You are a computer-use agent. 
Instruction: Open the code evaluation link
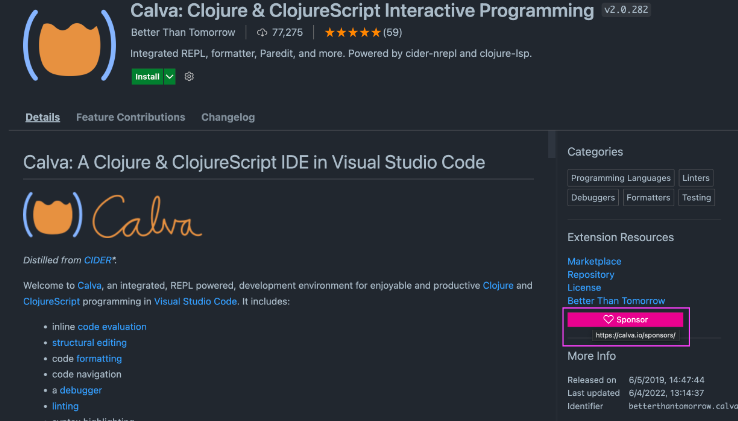click(112, 327)
